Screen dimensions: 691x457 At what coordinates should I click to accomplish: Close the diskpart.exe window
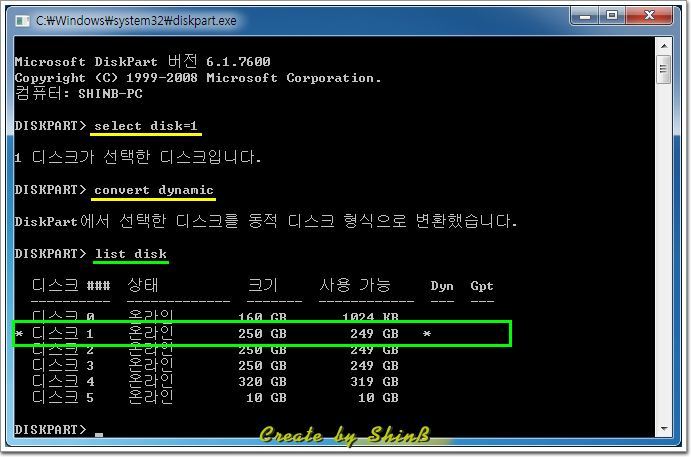pos(649,16)
